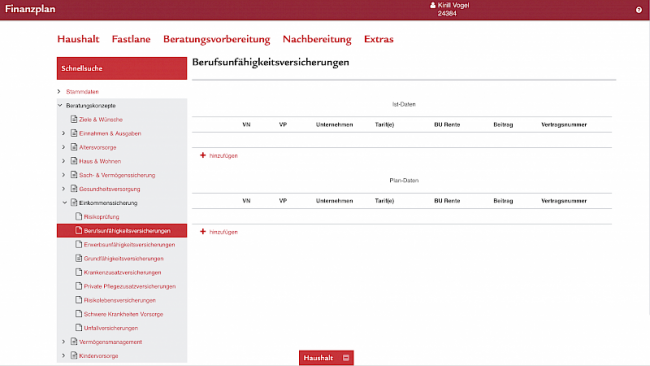Open the Beratungsvorbereitung menu
The image size is (650, 366).
tap(216, 39)
